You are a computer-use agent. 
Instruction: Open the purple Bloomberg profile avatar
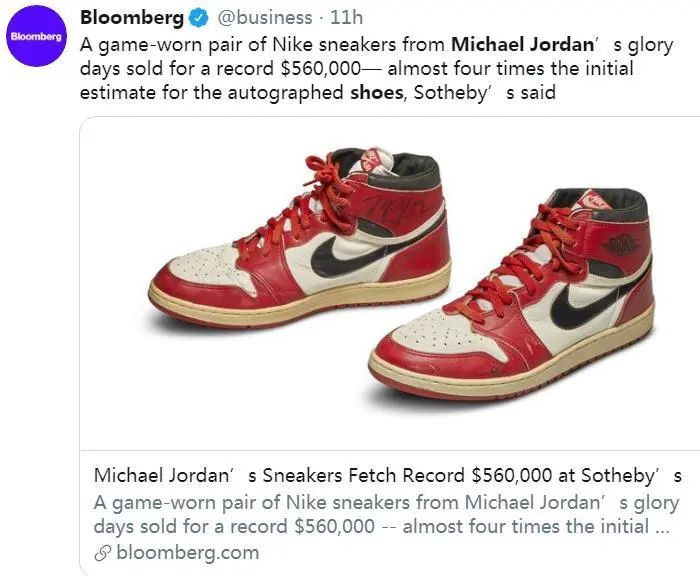click(x=36, y=36)
